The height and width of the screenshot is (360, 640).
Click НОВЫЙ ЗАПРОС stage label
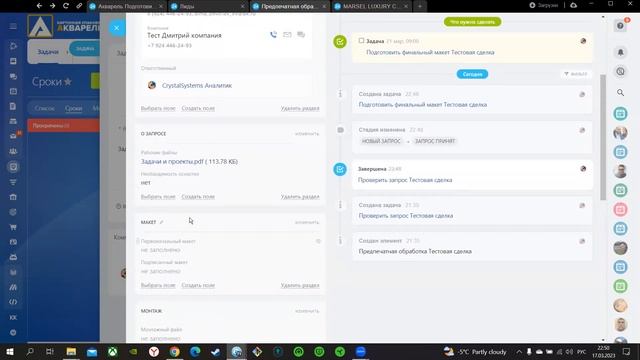[381, 141]
